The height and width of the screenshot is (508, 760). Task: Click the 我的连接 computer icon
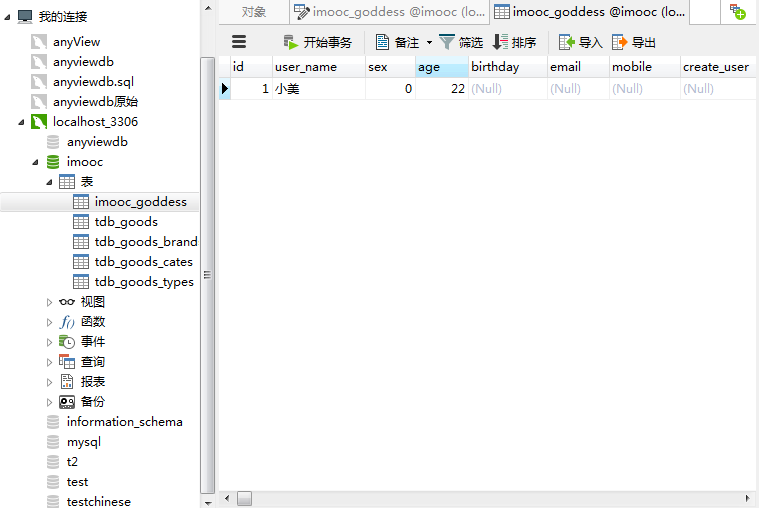25,16
